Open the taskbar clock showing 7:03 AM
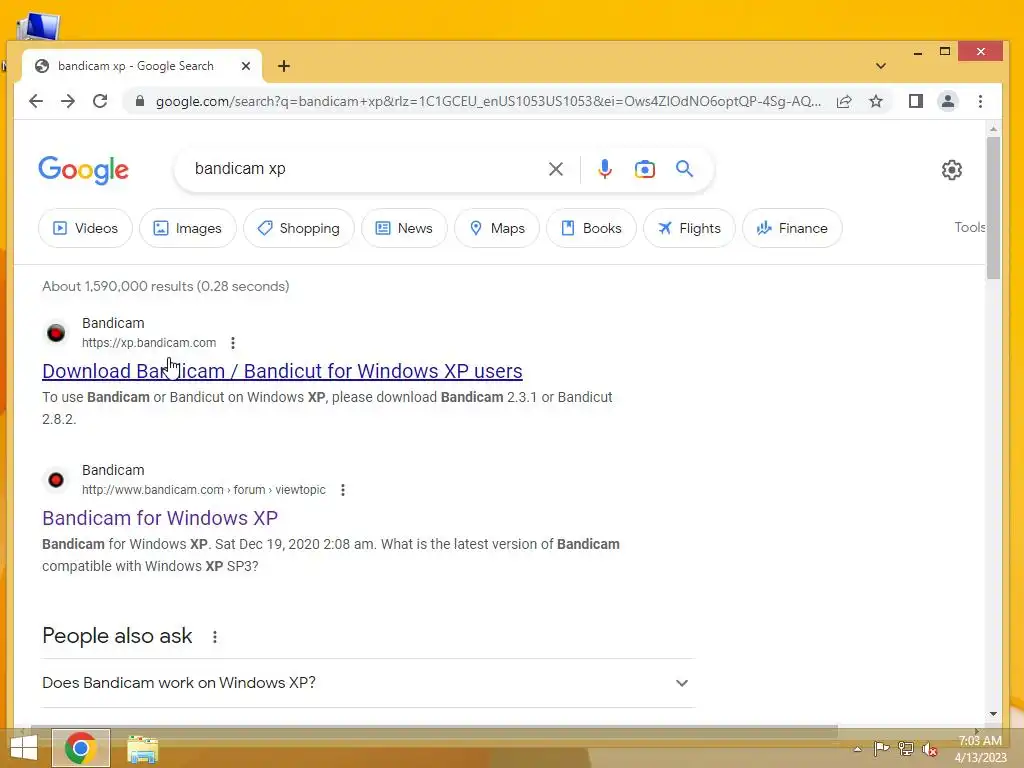 click(x=980, y=749)
